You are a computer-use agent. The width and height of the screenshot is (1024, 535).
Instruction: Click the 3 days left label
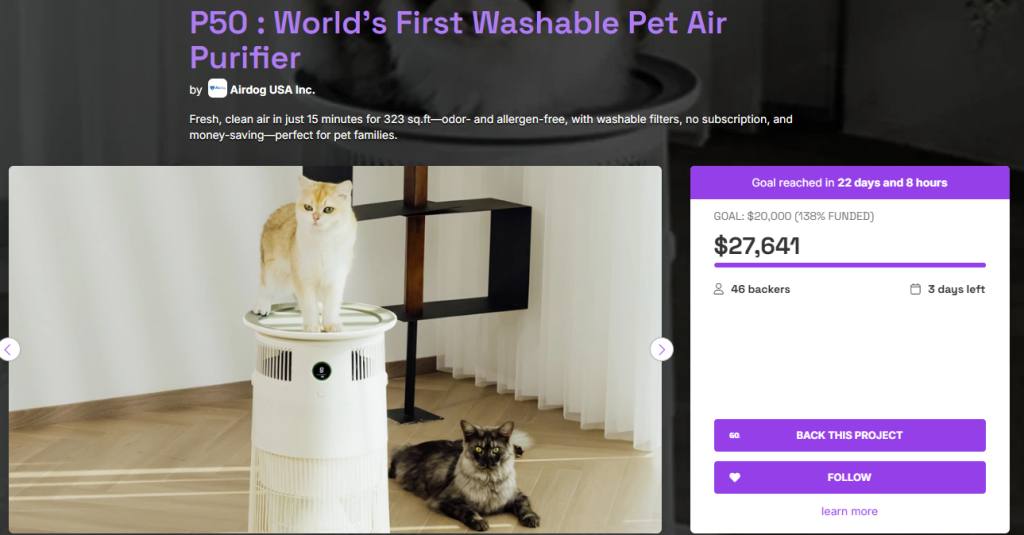[x=956, y=289]
